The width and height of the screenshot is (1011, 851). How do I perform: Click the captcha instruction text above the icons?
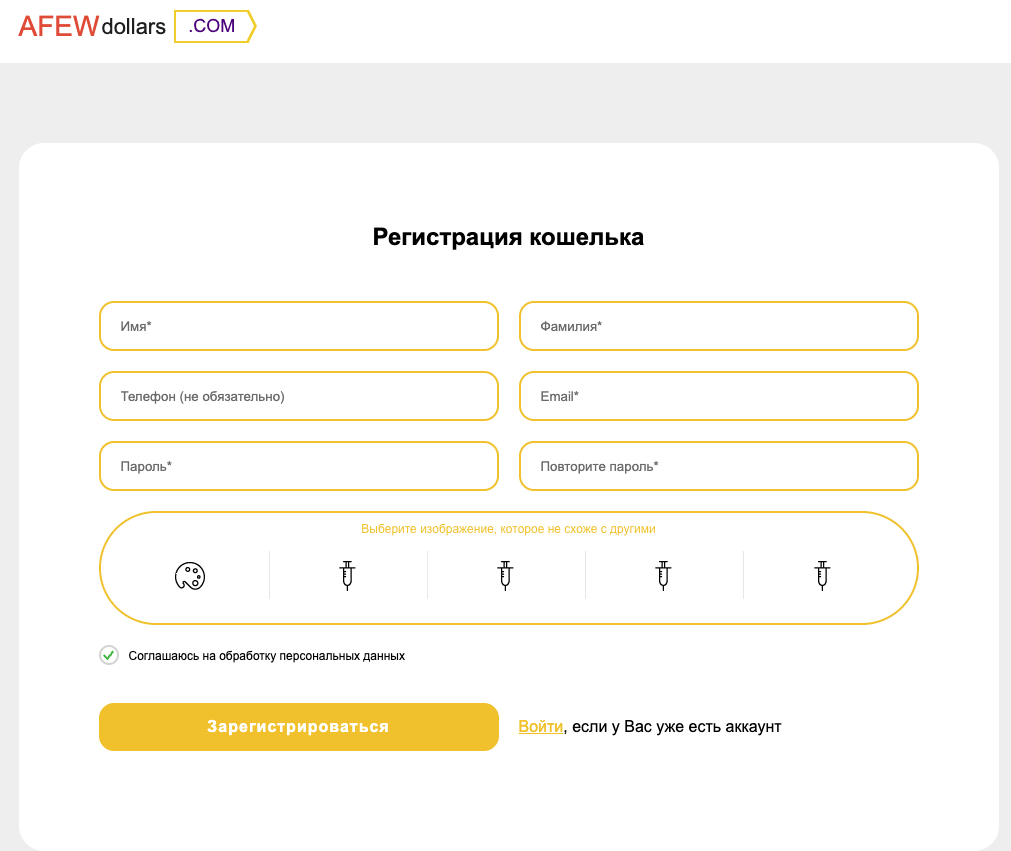(x=508, y=529)
